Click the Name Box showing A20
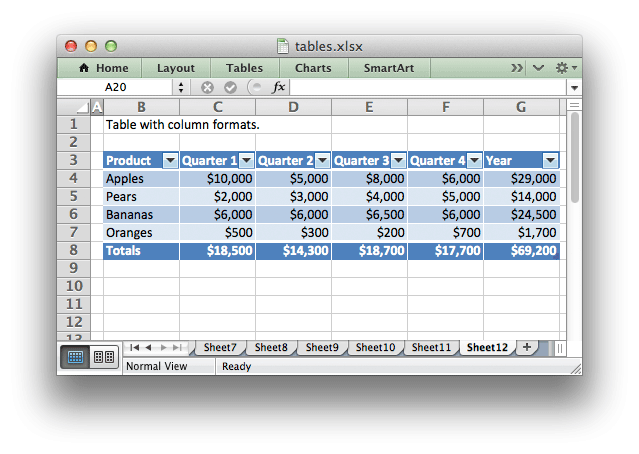639x454 pixels. coord(117,88)
